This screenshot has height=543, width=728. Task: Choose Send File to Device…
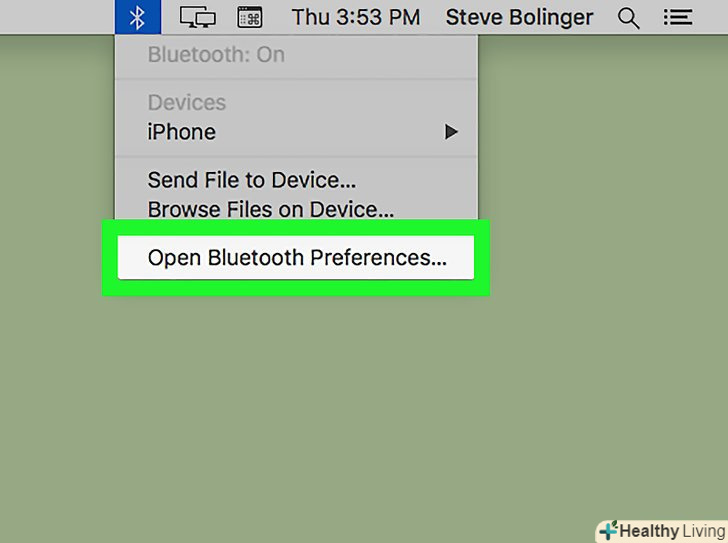point(252,181)
